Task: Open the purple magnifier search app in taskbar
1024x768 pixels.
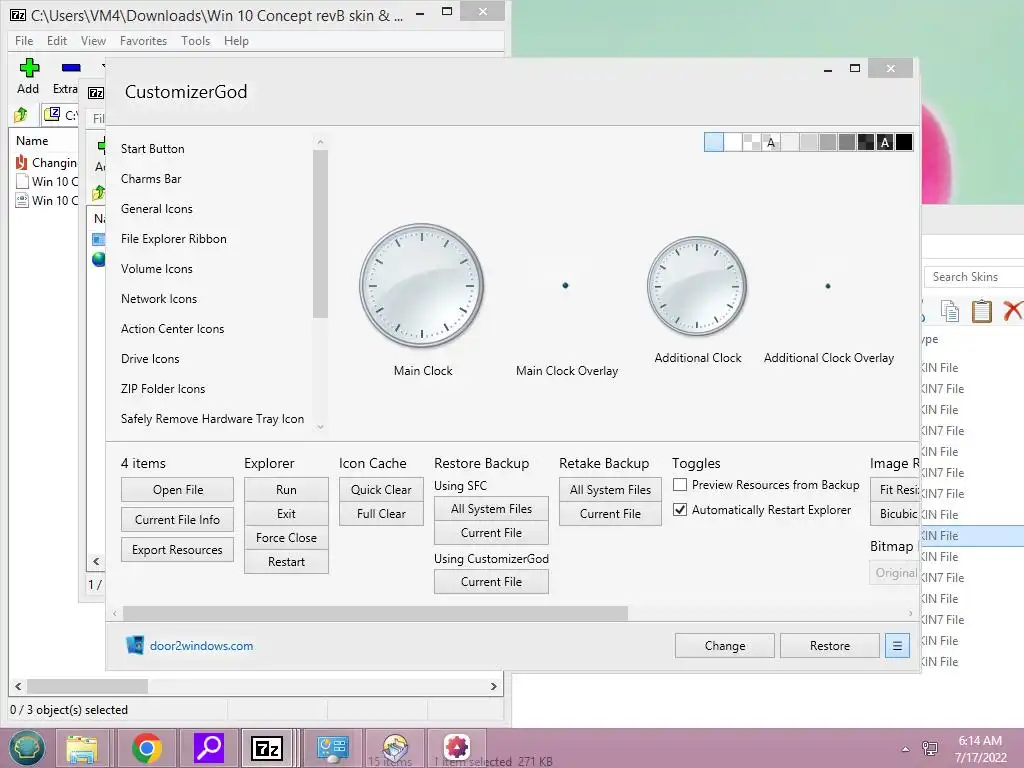Action: [209, 748]
